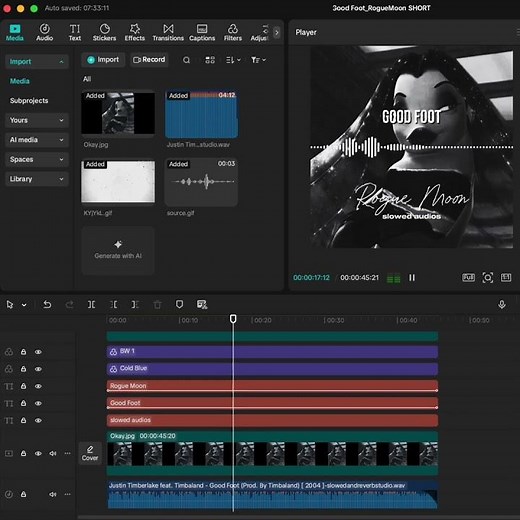Open the sort order dropdown
Image resolution: width=520 pixels, height=520 pixels.
pyautogui.click(x=233, y=60)
